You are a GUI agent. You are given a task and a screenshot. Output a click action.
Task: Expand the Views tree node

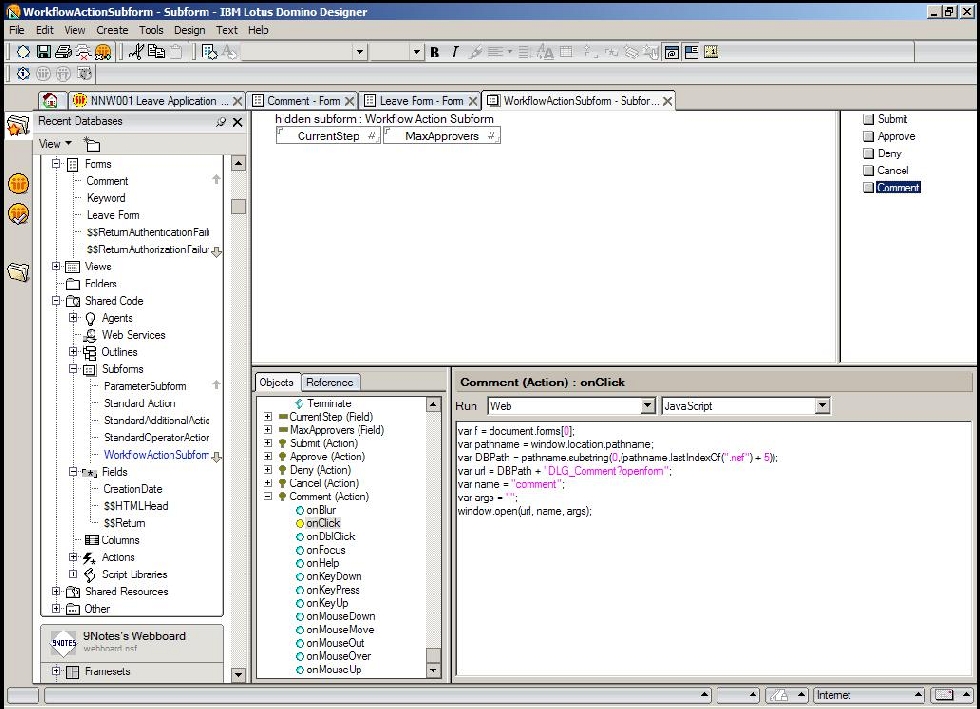pos(56,266)
